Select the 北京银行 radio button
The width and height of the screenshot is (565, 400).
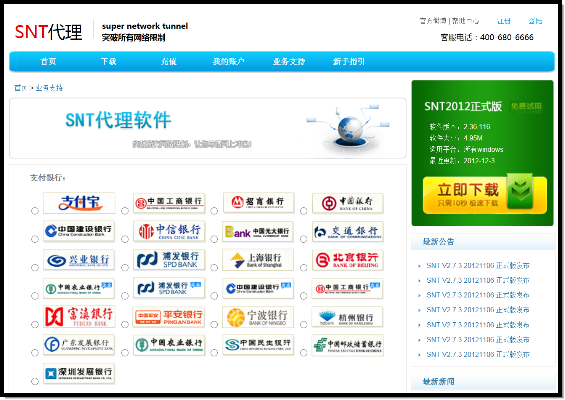[303, 267]
